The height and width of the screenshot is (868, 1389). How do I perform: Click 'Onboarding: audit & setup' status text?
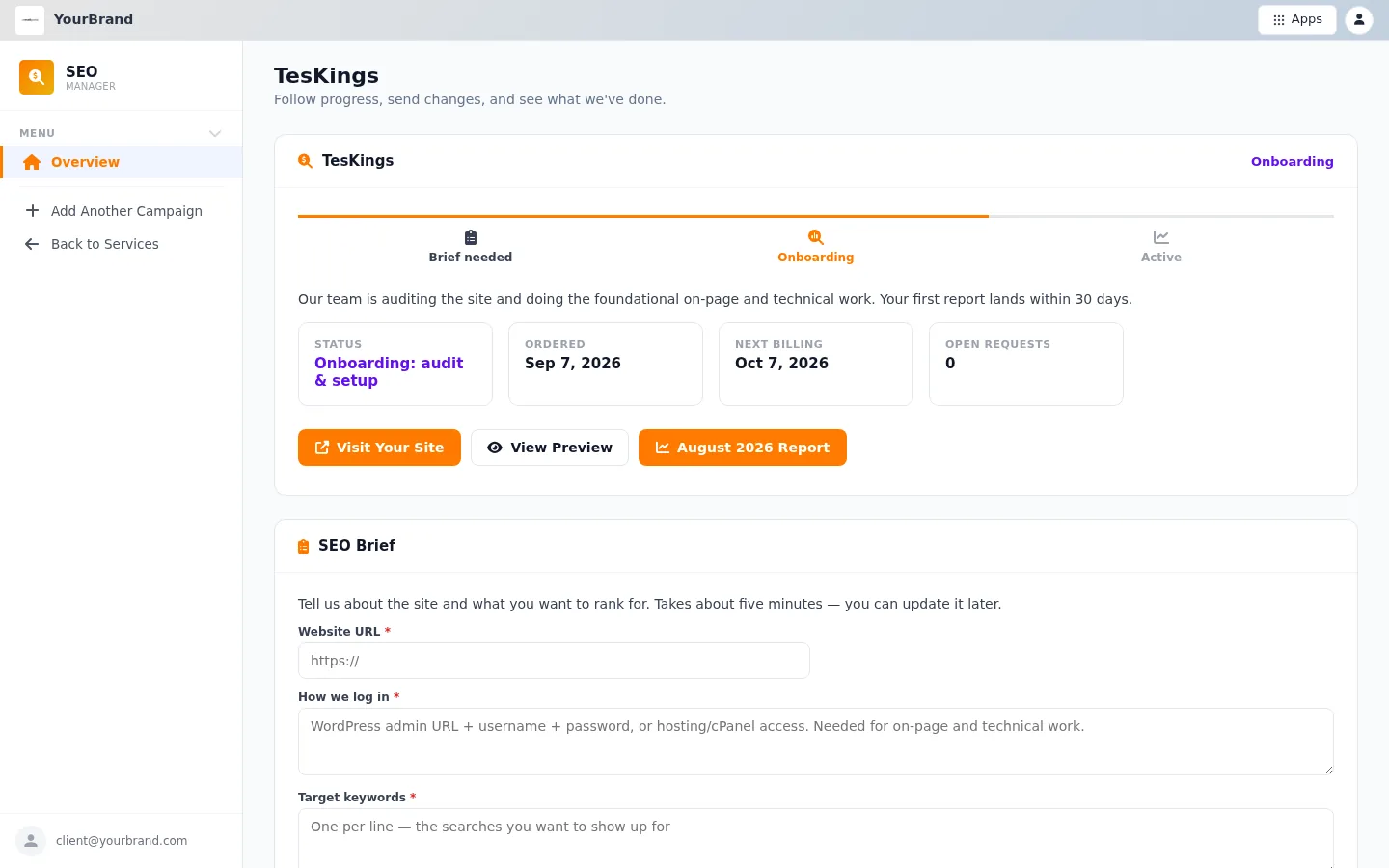click(389, 371)
